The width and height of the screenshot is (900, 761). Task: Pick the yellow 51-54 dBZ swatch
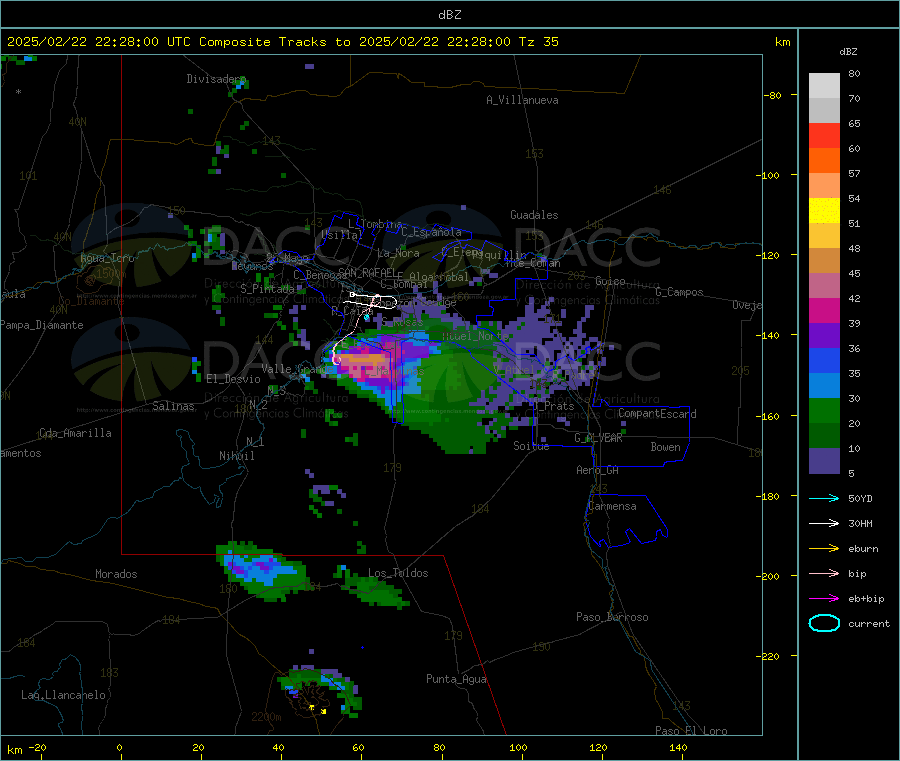pos(824,211)
